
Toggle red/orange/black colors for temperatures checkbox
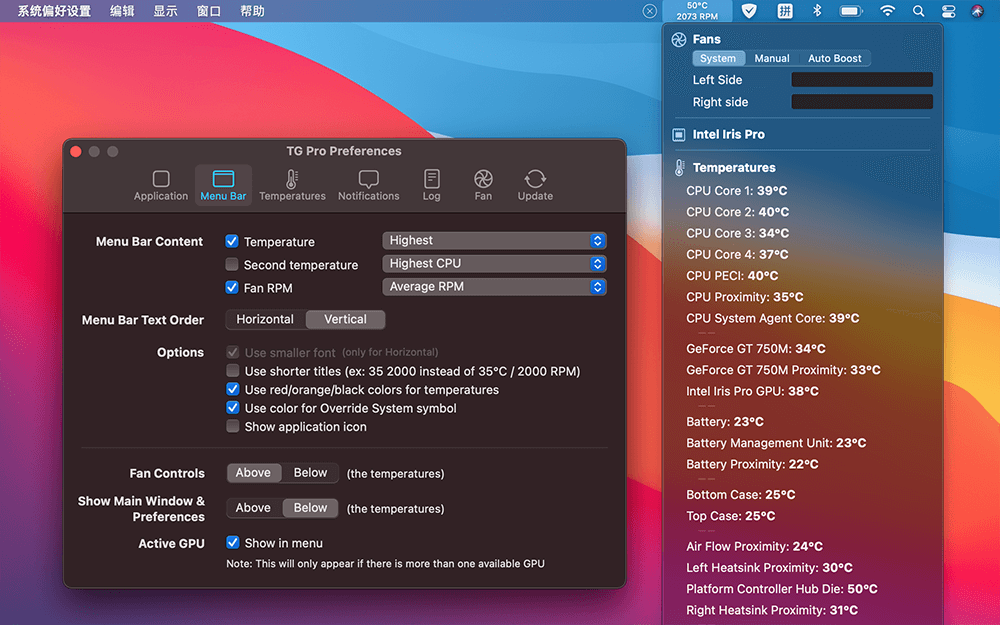click(x=233, y=389)
